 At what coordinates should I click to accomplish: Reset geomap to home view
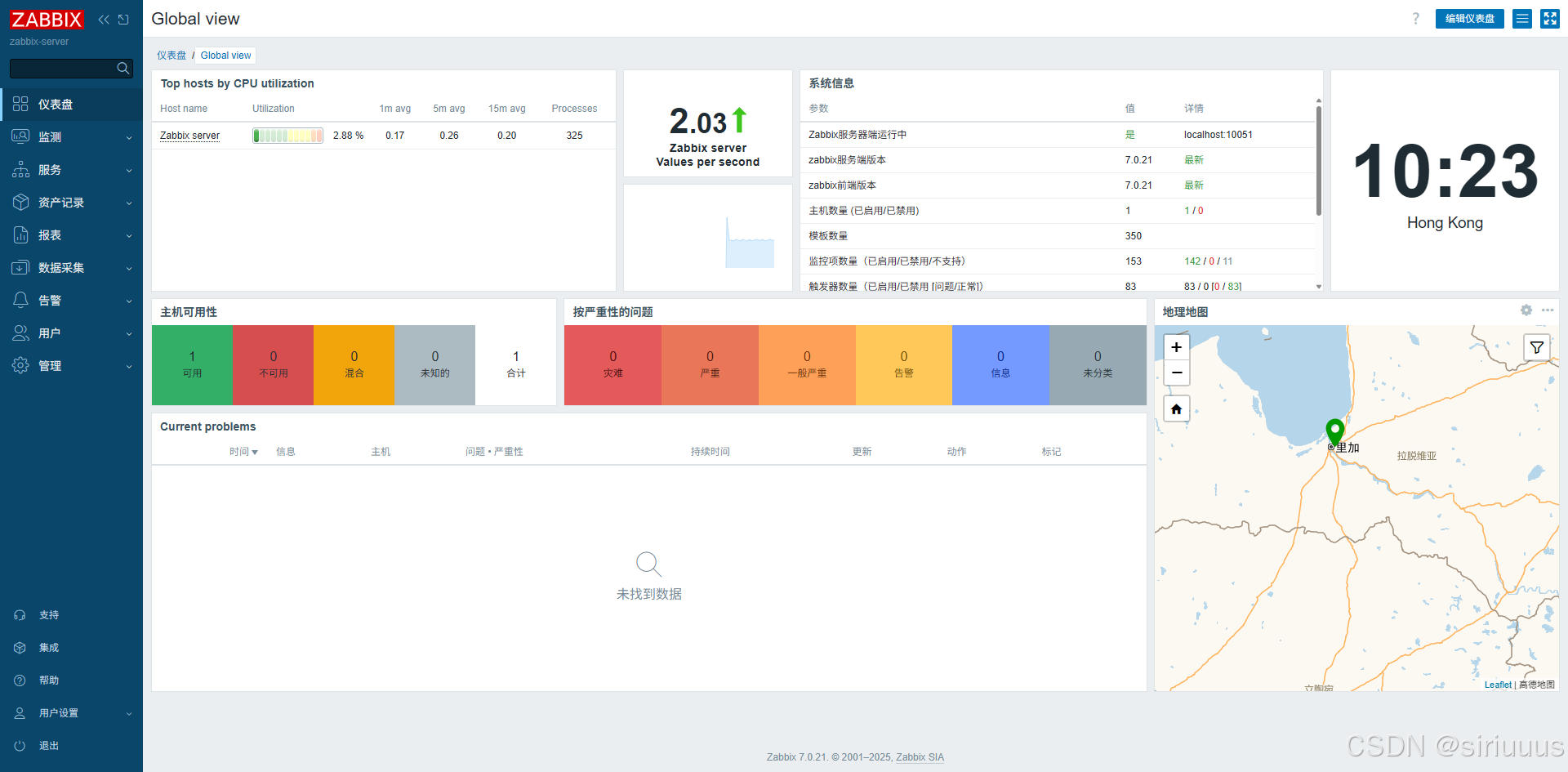click(x=1177, y=409)
